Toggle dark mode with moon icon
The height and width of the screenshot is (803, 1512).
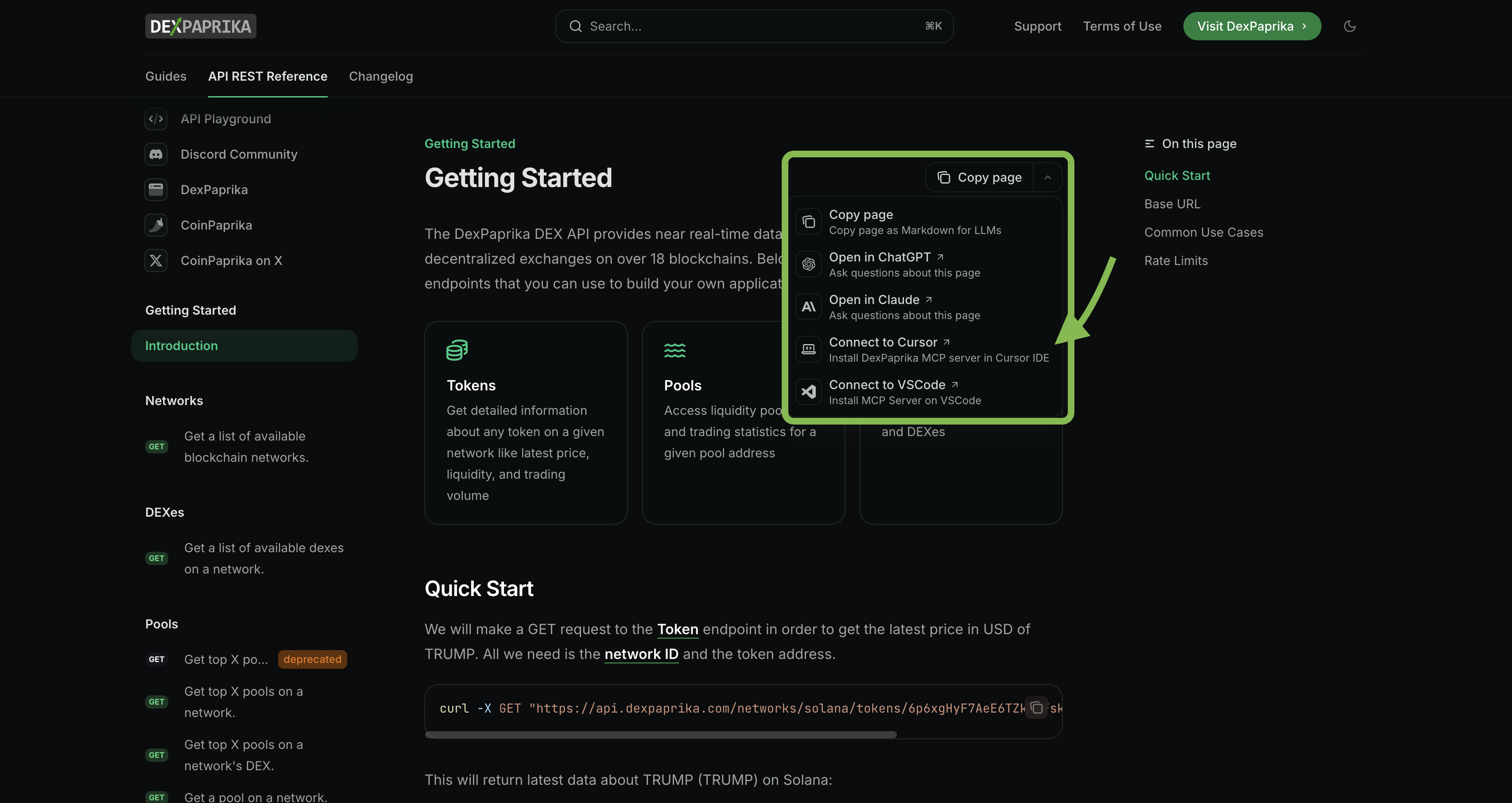(1349, 26)
